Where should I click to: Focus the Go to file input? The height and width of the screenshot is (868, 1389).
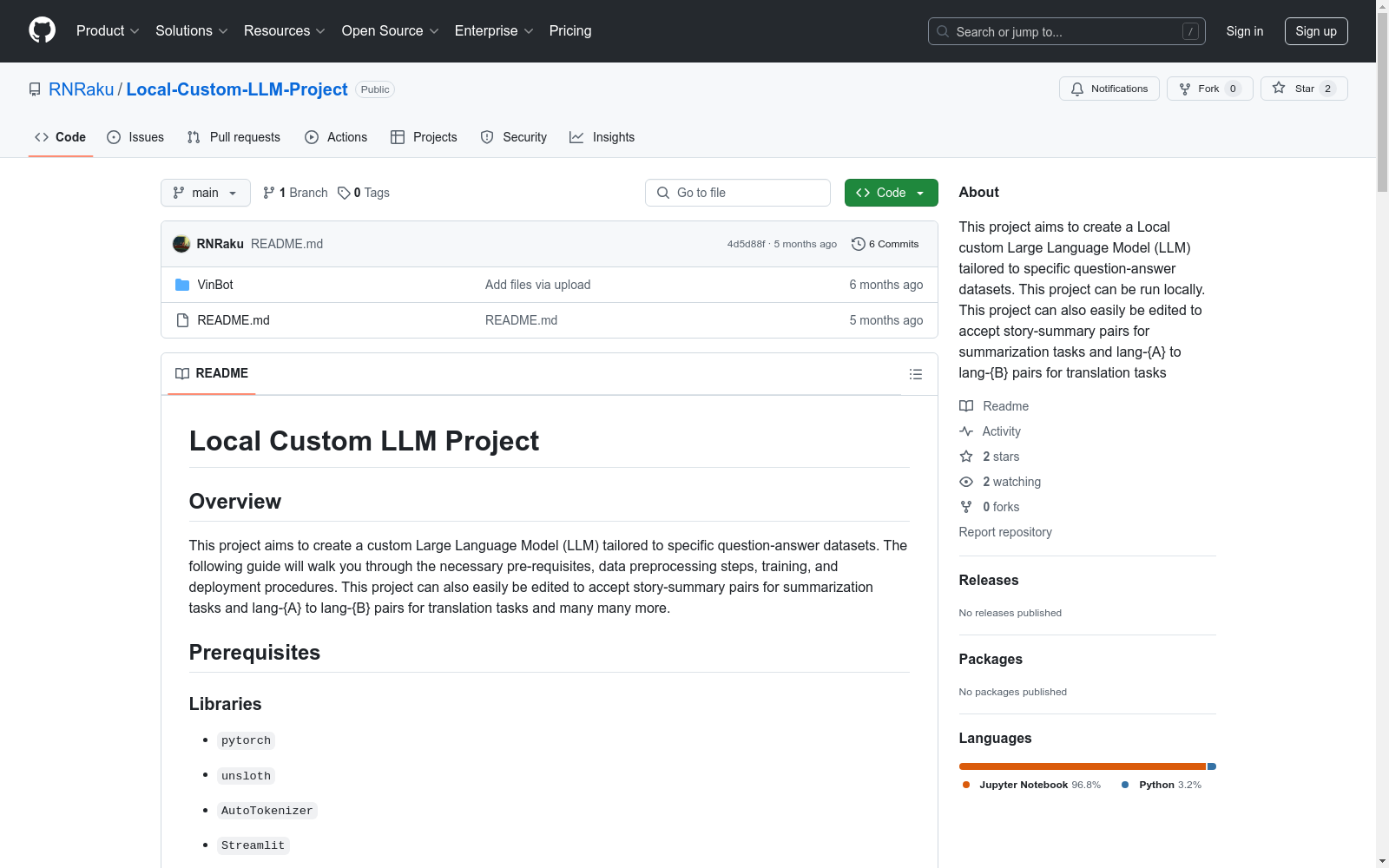pyautogui.click(x=738, y=193)
